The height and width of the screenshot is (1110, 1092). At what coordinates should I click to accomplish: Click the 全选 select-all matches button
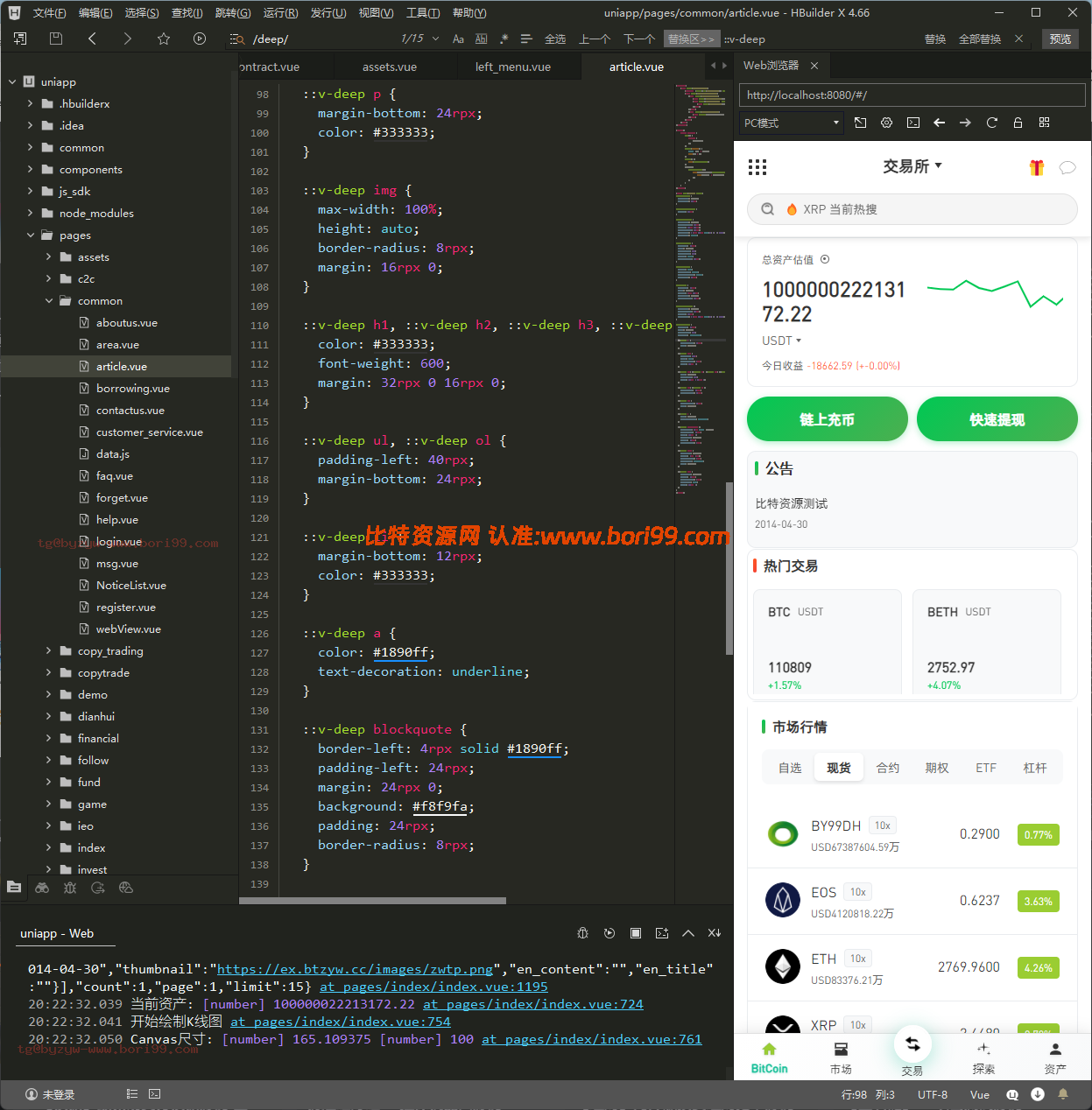pos(555,39)
